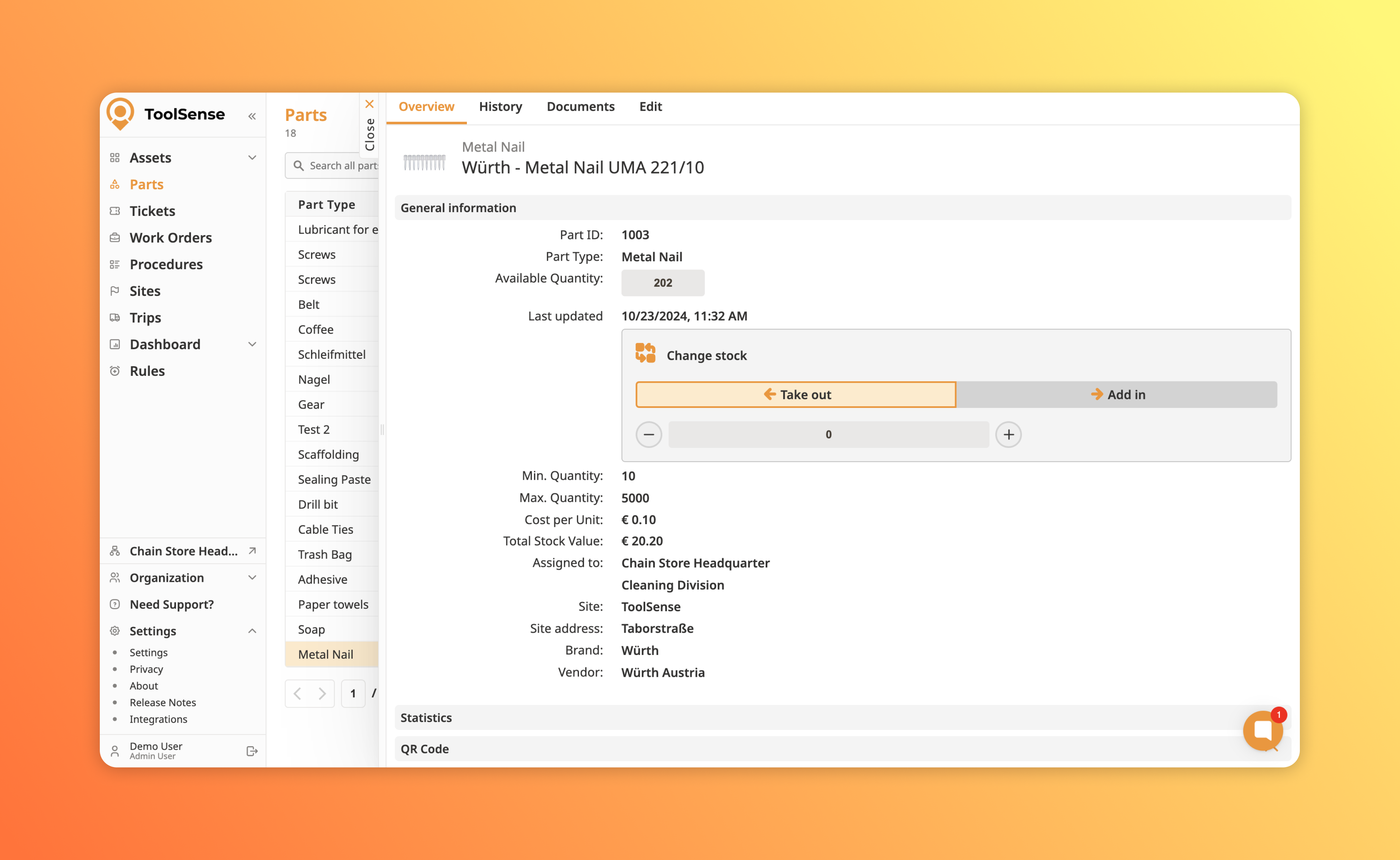Open the Documents tab
Viewport: 1400px width, 860px height.
(580, 106)
